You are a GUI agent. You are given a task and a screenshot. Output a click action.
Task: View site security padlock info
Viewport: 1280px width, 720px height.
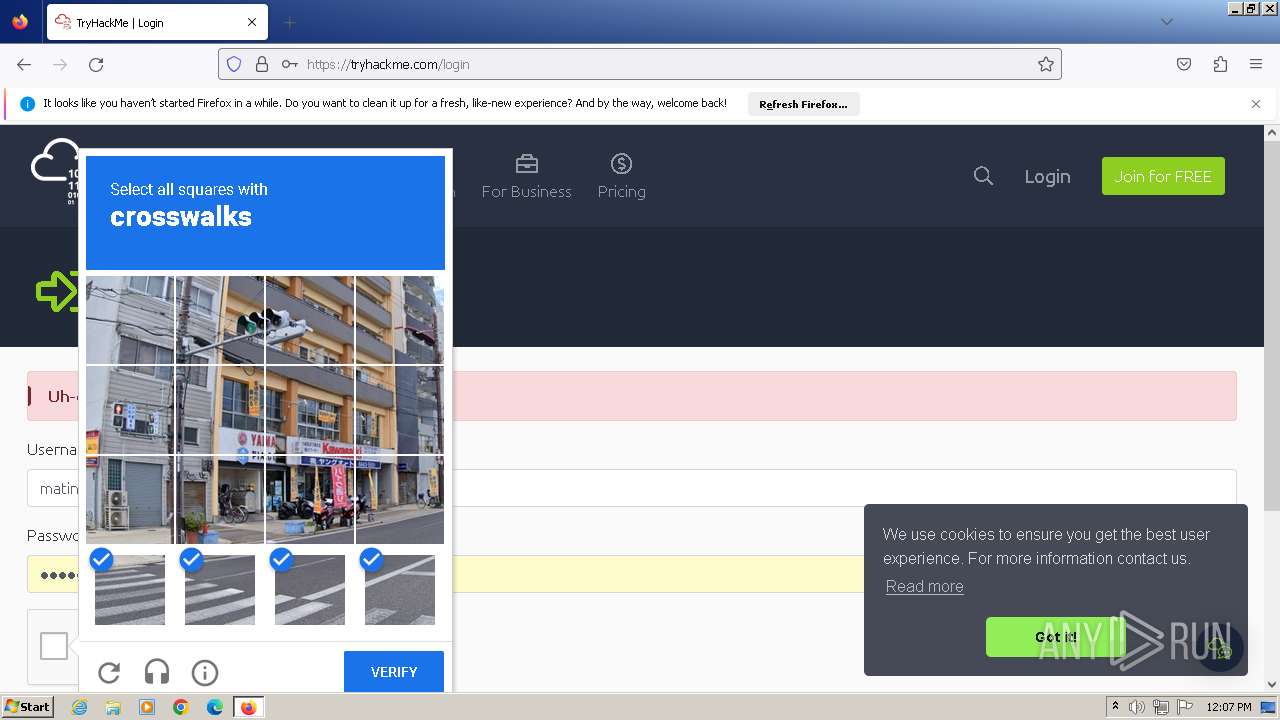[262, 64]
